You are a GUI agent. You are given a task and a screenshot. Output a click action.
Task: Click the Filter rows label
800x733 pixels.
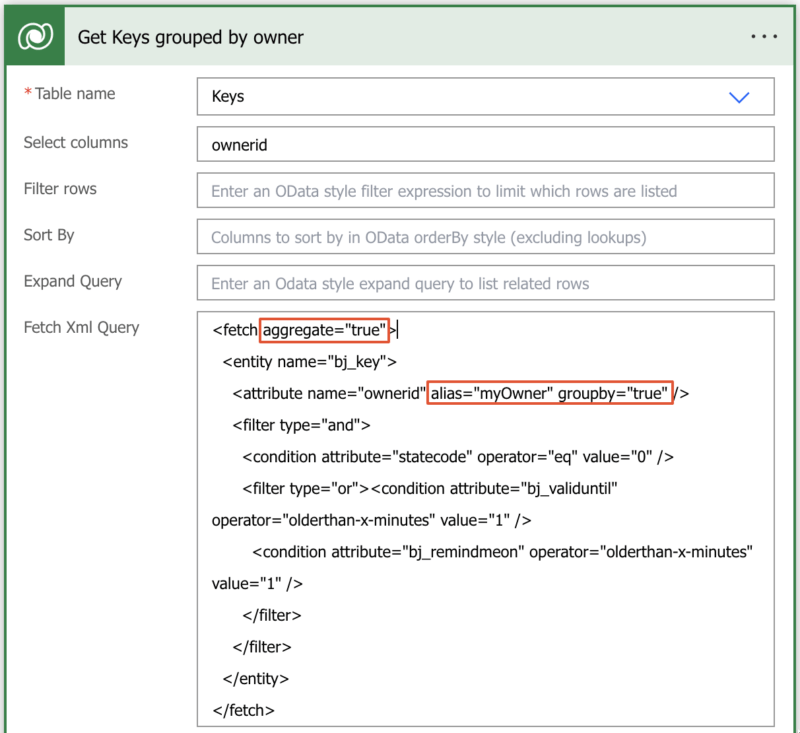pyautogui.click(x=60, y=189)
